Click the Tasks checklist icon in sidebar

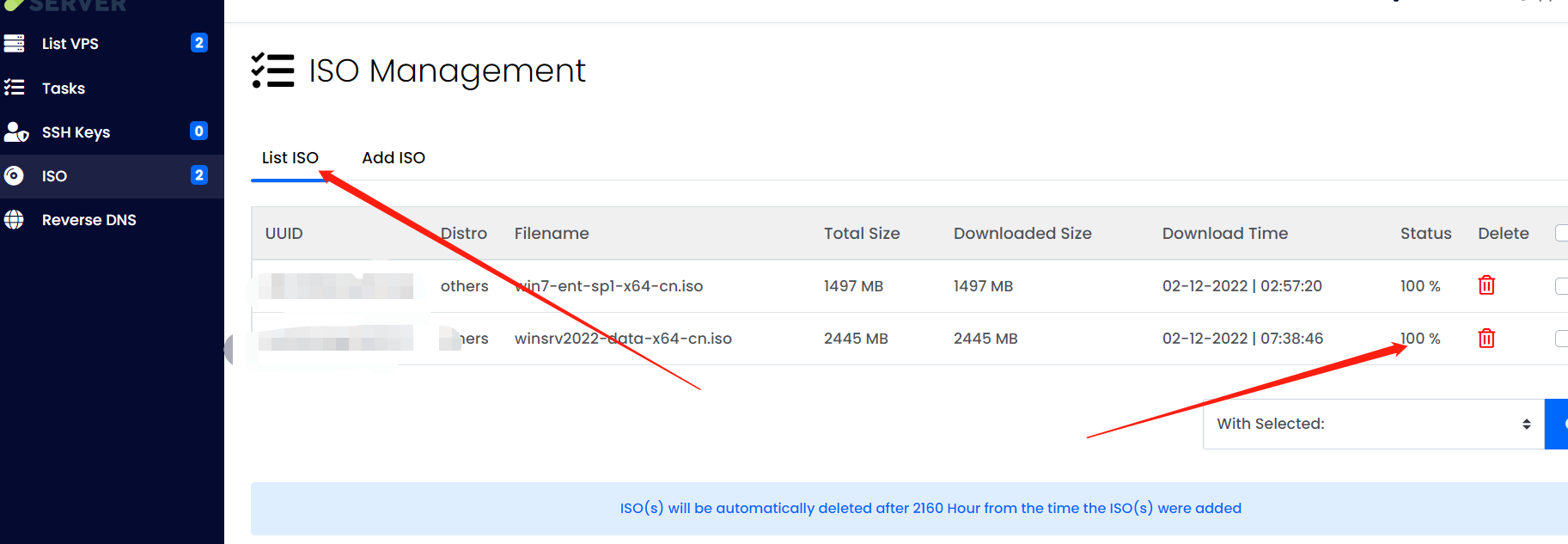[x=15, y=88]
